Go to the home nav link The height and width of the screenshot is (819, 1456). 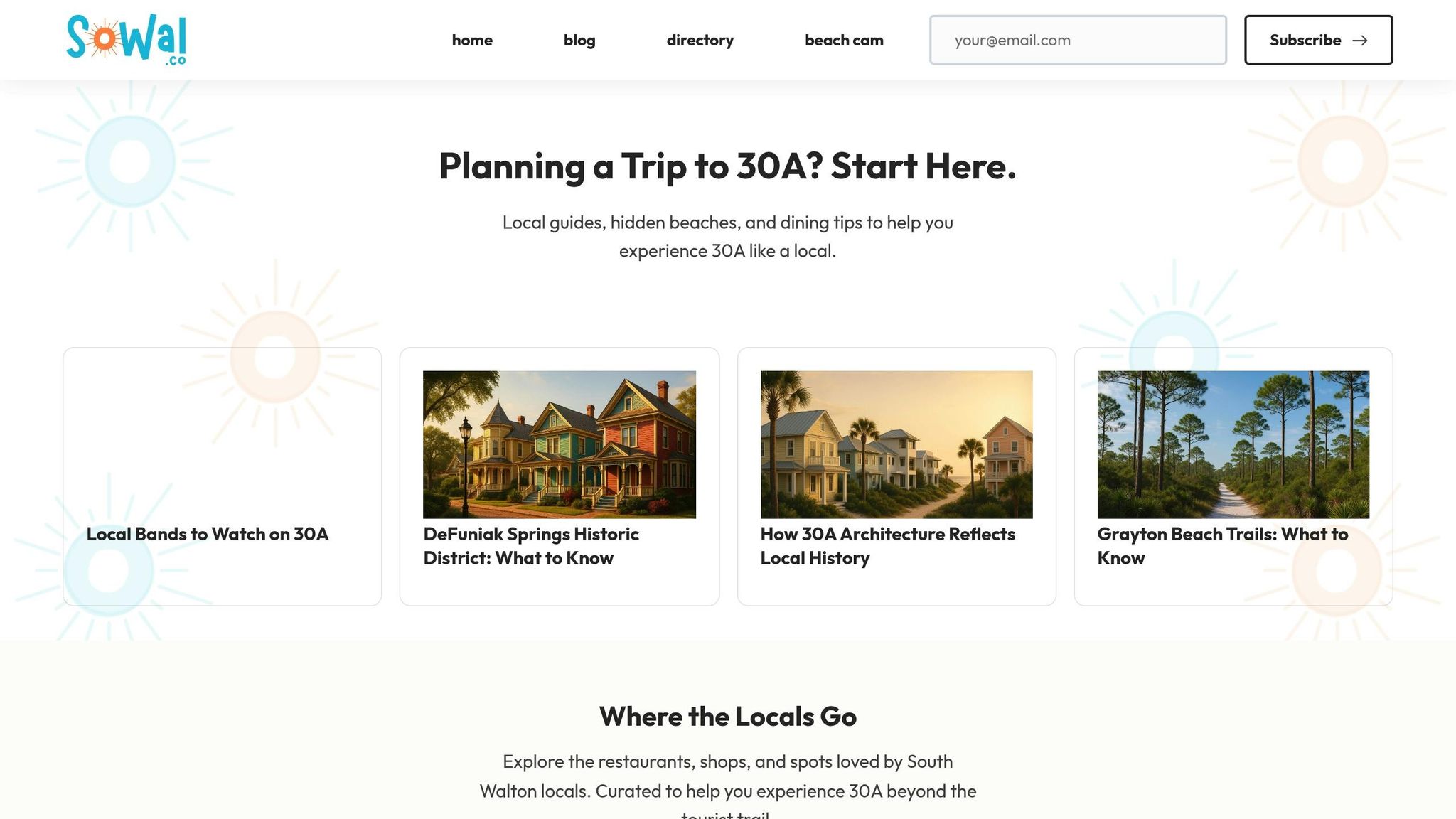[472, 41]
